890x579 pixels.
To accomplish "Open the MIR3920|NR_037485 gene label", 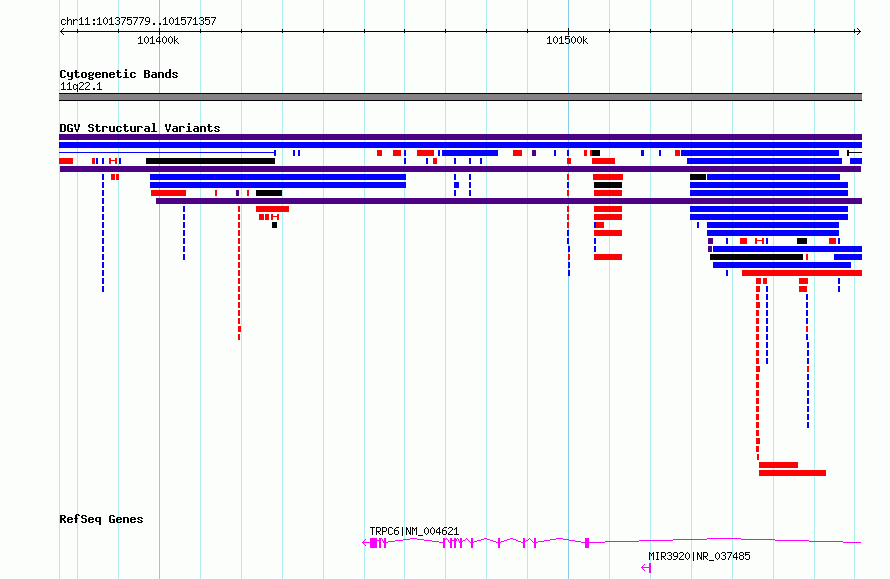I will 699,556.
